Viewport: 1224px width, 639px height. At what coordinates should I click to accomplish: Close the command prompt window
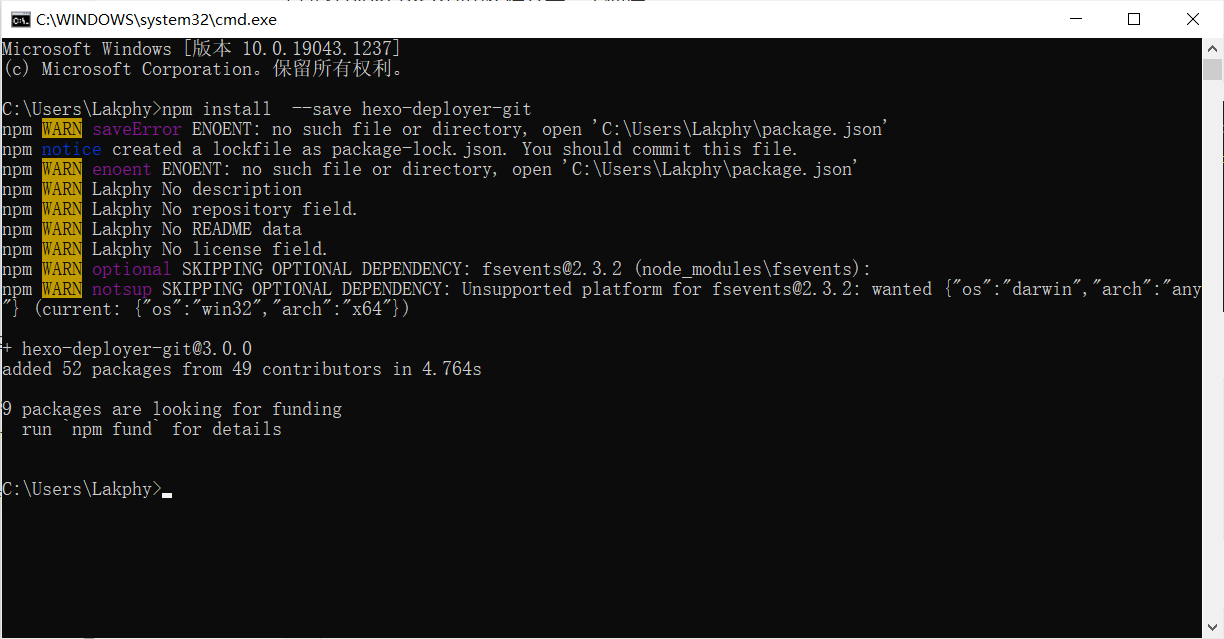(1193, 19)
